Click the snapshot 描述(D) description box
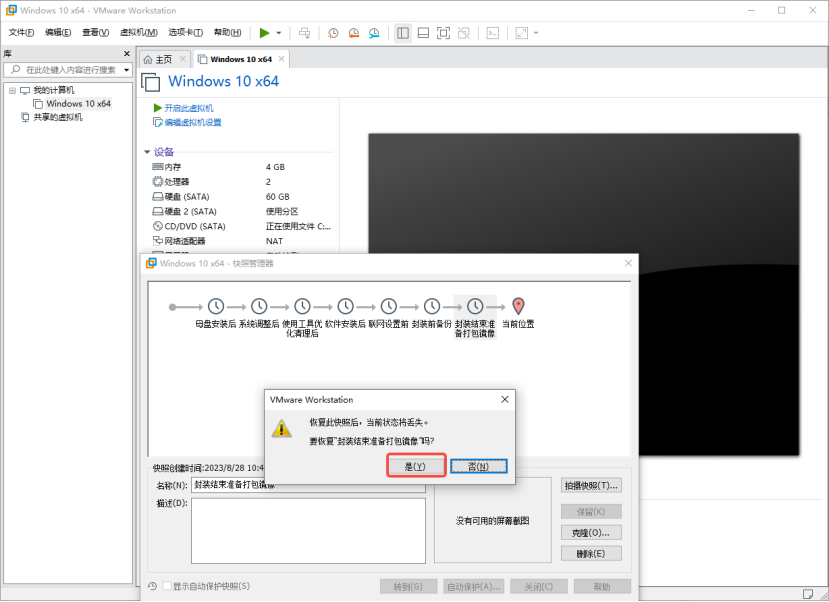 click(308, 531)
